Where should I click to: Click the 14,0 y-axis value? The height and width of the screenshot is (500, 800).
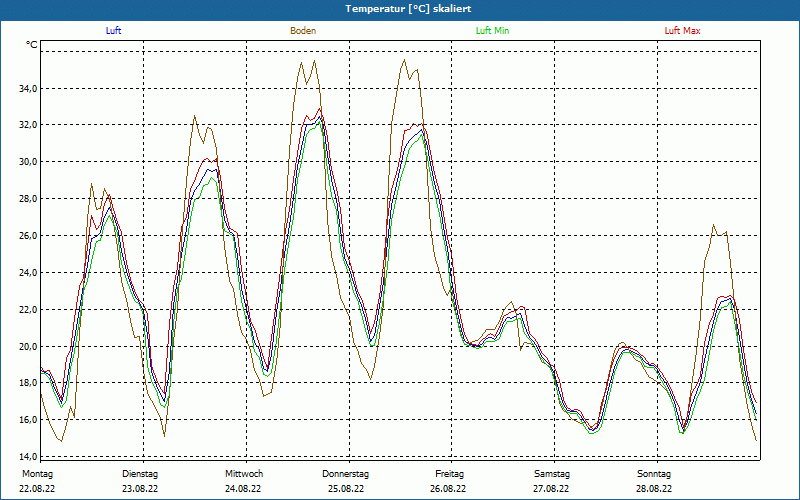click(x=29, y=456)
